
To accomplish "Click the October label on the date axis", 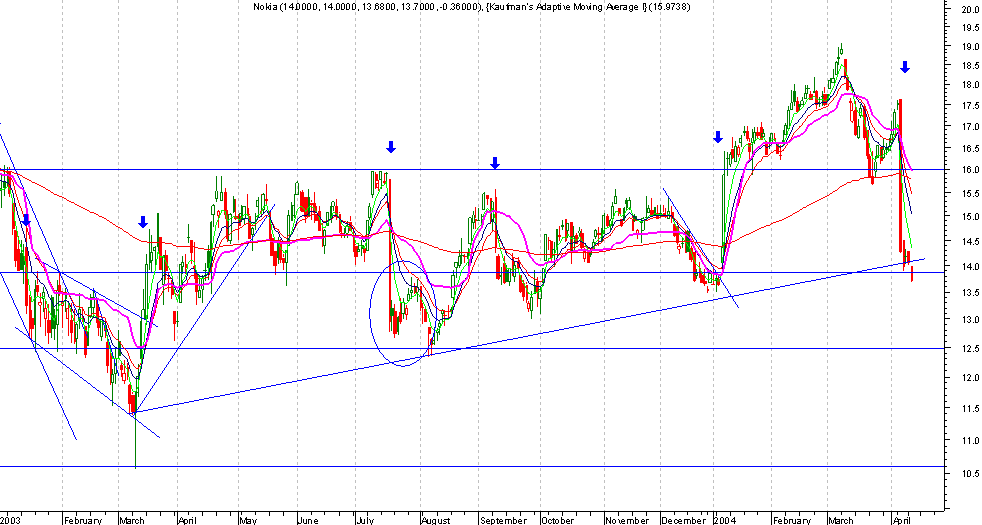I will (x=557, y=520).
